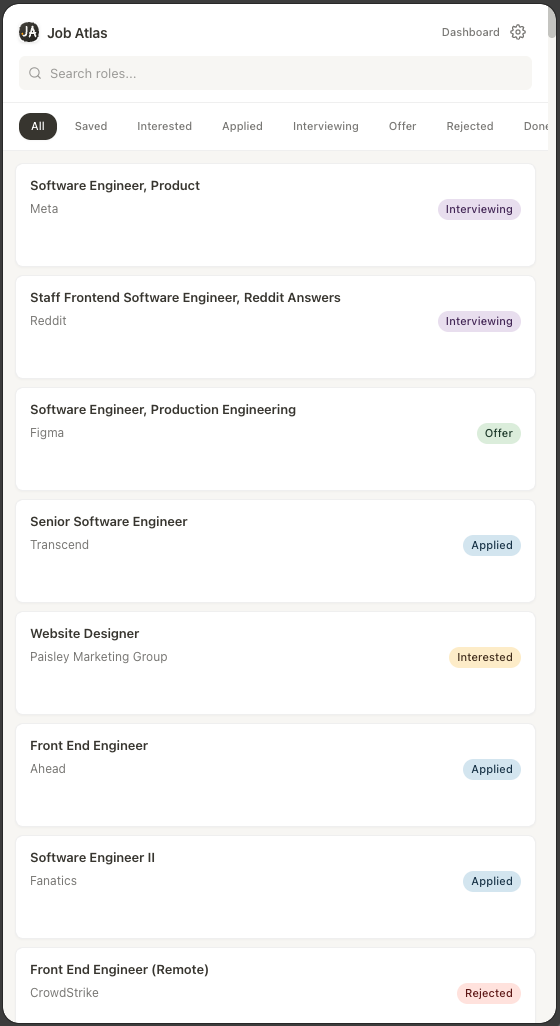Open settings via the gear icon
The height and width of the screenshot is (1026, 560).
click(517, 32)
